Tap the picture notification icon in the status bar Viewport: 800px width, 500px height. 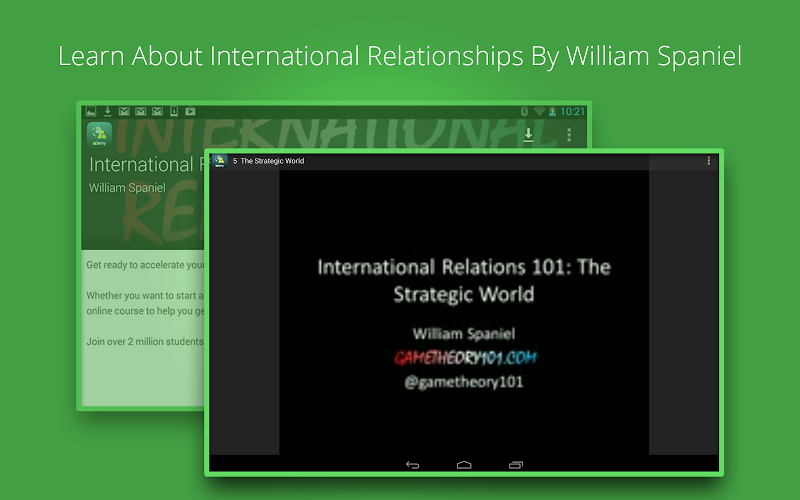tap(91, 111)
